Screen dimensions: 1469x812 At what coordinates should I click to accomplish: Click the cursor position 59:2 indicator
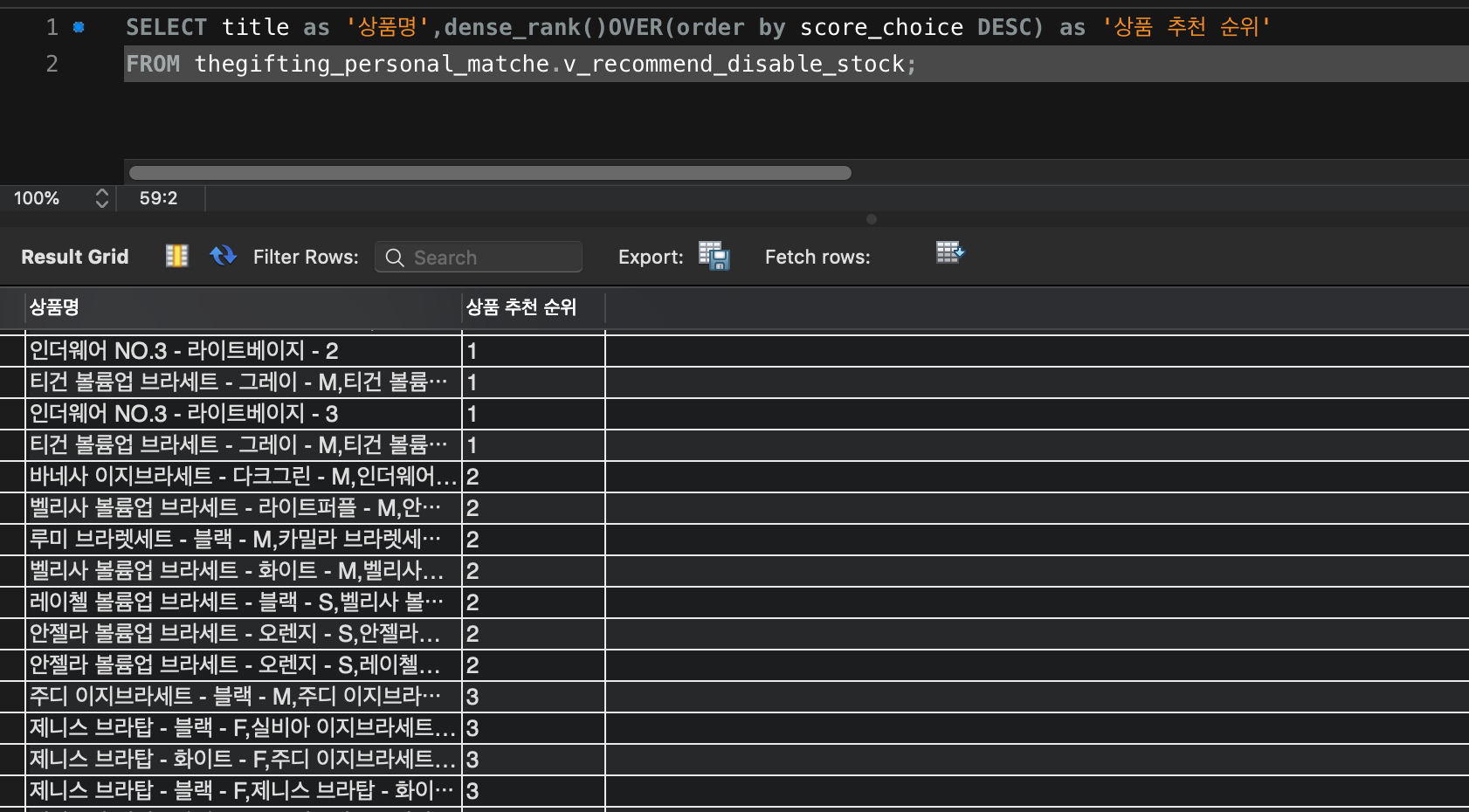pos(158,198)
